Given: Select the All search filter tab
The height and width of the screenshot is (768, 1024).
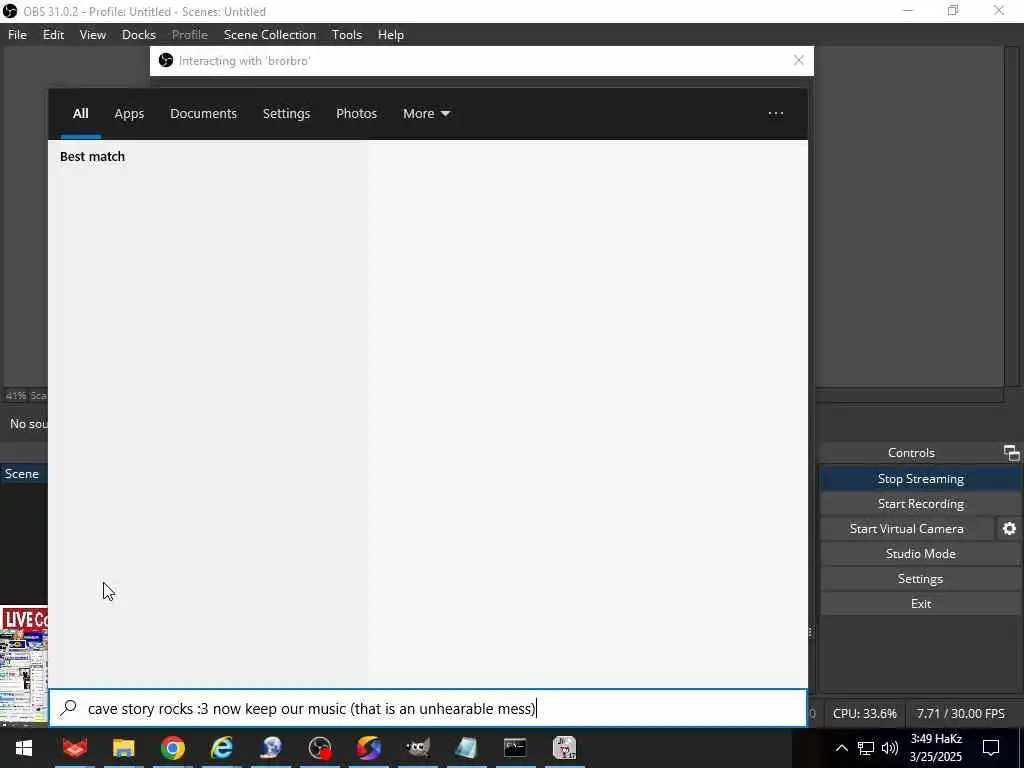Looking at the screenshot, I should 80,114.
